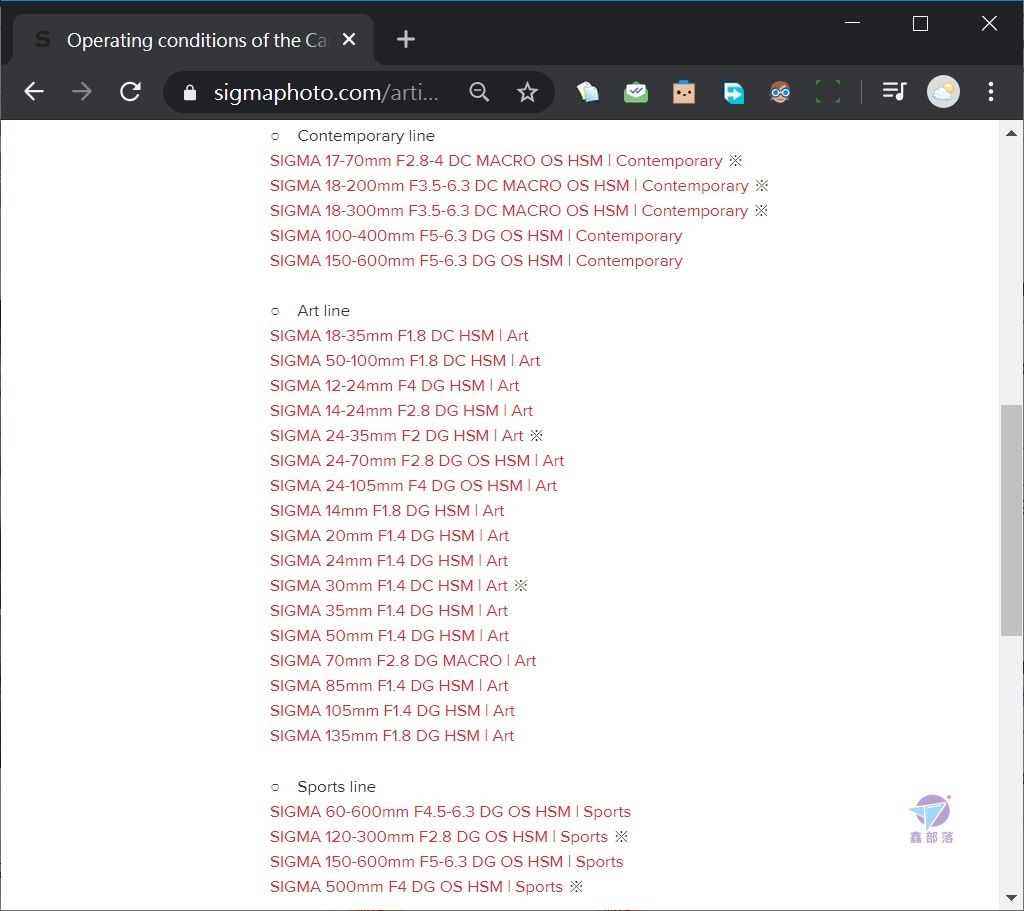Close the Operating conditions tab
The image size is (1024, 911).
tap(349, 39)
